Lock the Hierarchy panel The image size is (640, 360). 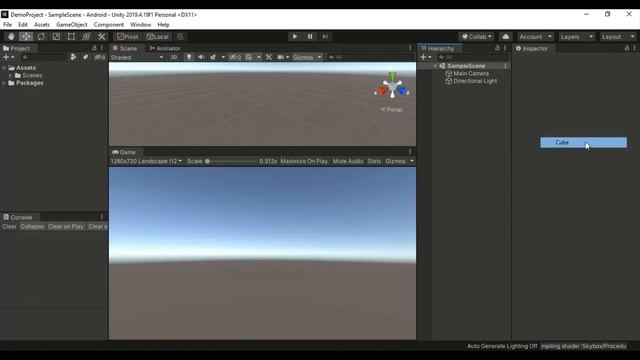click(x=497, y=48)
